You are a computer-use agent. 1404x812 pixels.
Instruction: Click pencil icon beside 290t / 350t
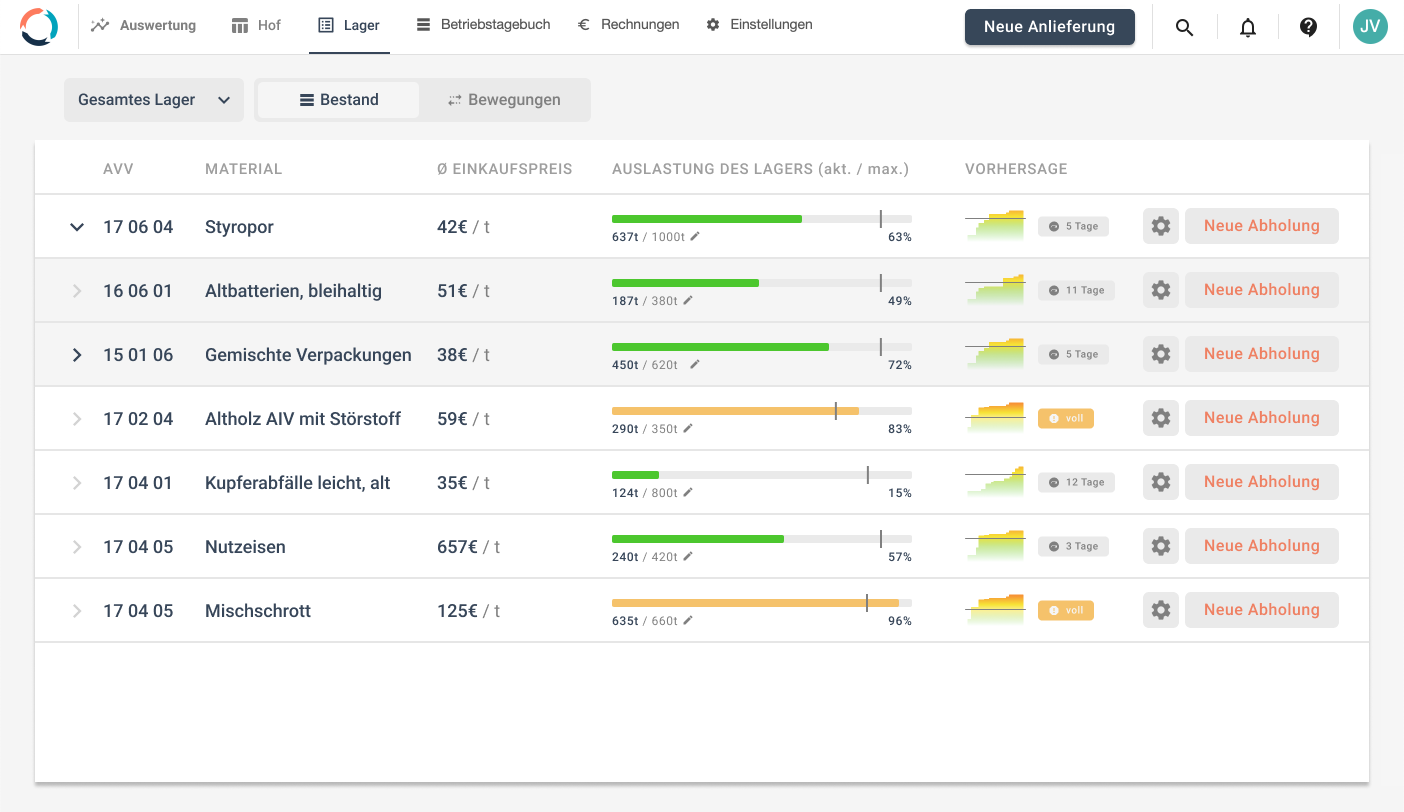[688, 429]
